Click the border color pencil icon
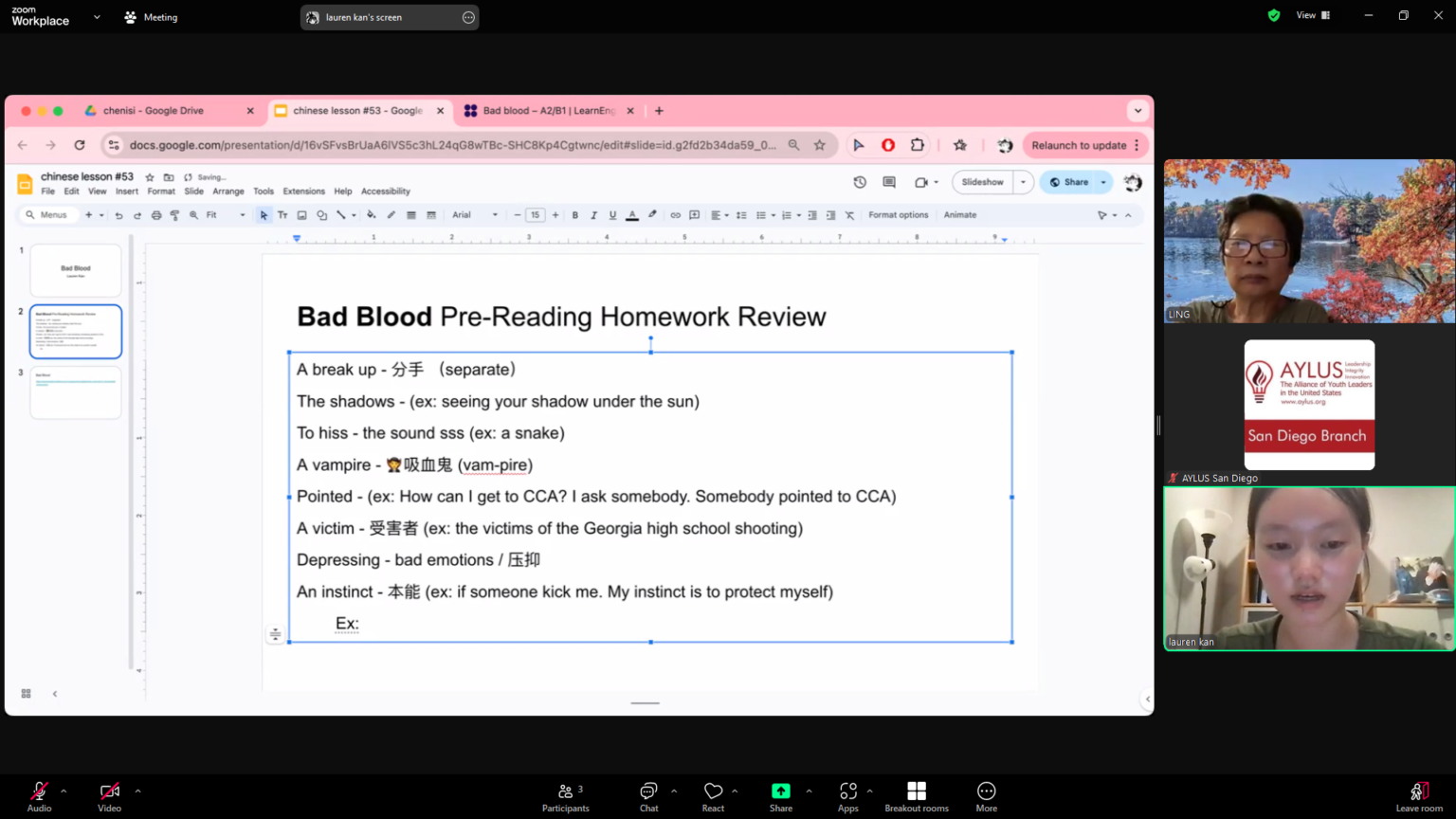The width and height of the screenshot is (1456, 819). pyautogui.click(x=391, y=215)
